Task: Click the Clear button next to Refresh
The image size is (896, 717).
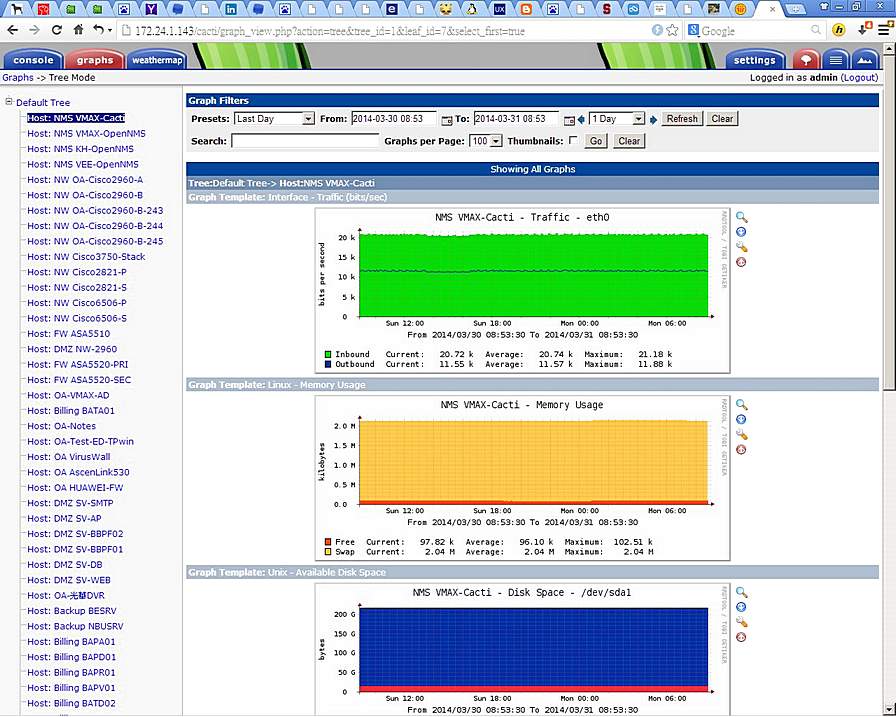Action: [722, 119]
